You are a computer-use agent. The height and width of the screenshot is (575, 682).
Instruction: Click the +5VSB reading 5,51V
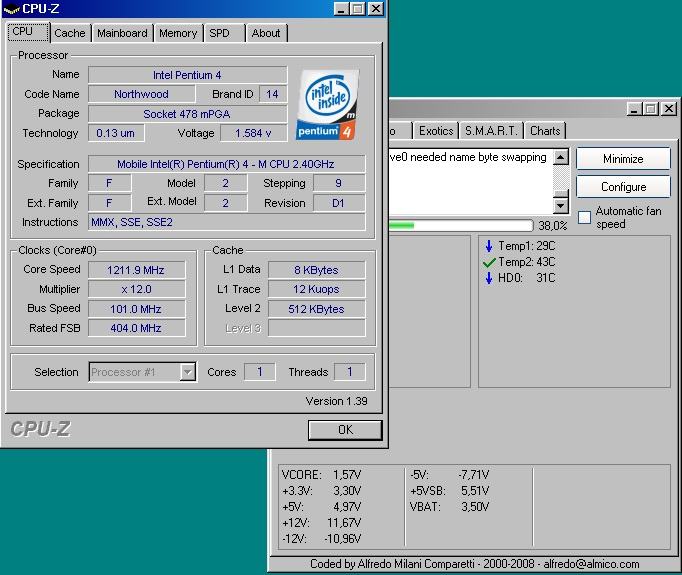(x=475, y=491)
